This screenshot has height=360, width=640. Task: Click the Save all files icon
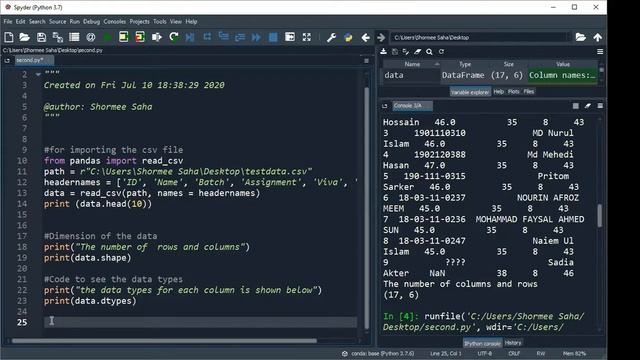58,38
